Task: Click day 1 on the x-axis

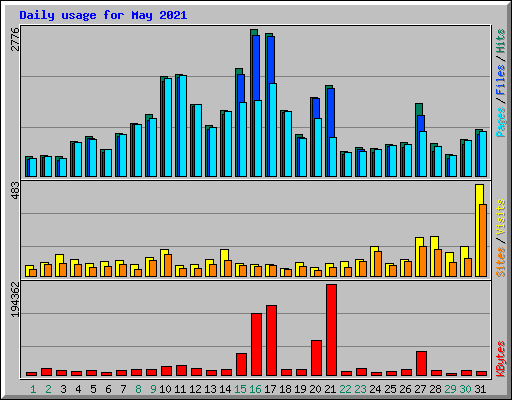Action: point(33,389)
